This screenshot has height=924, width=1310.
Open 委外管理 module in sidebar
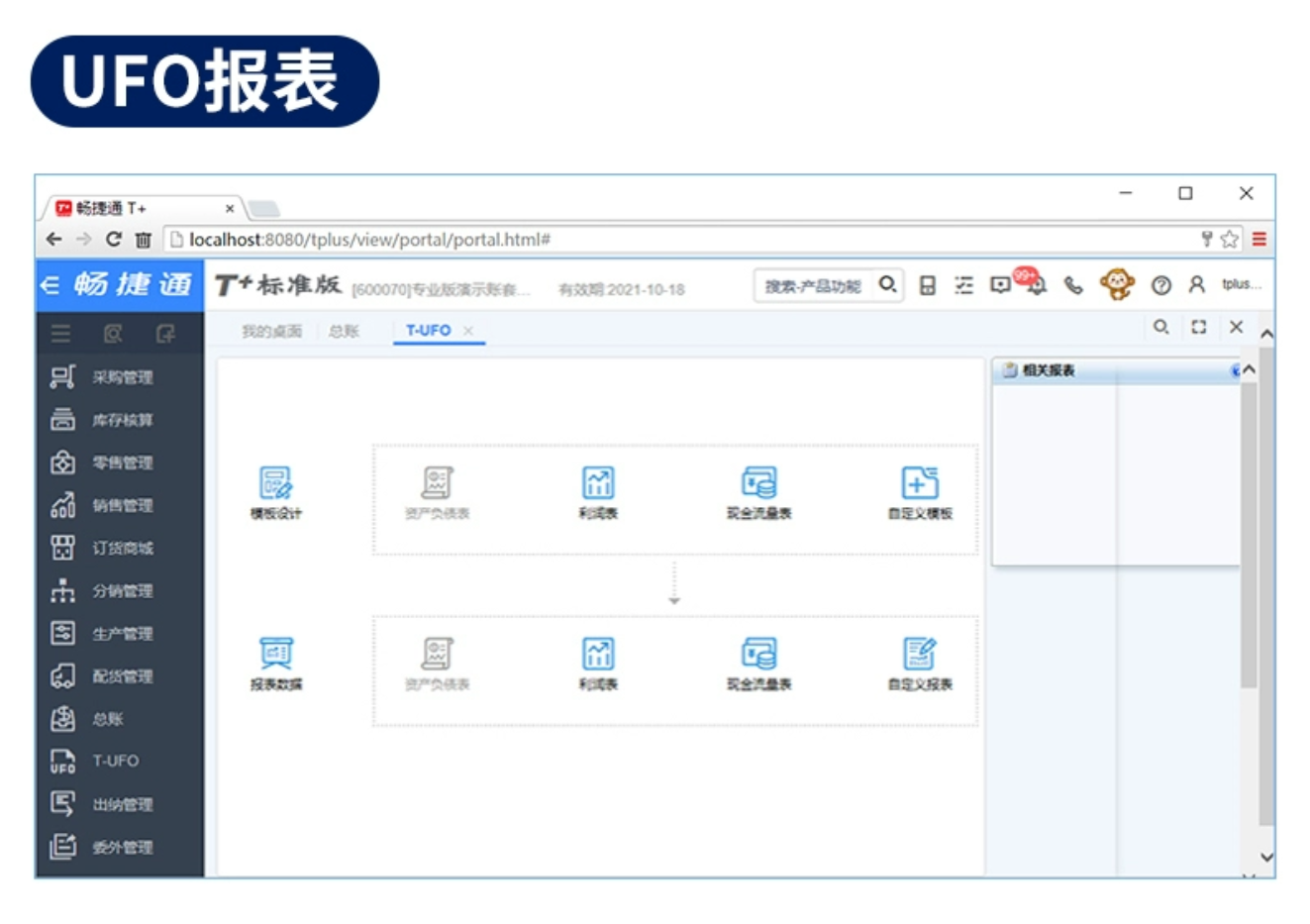(x=102, y=847)
